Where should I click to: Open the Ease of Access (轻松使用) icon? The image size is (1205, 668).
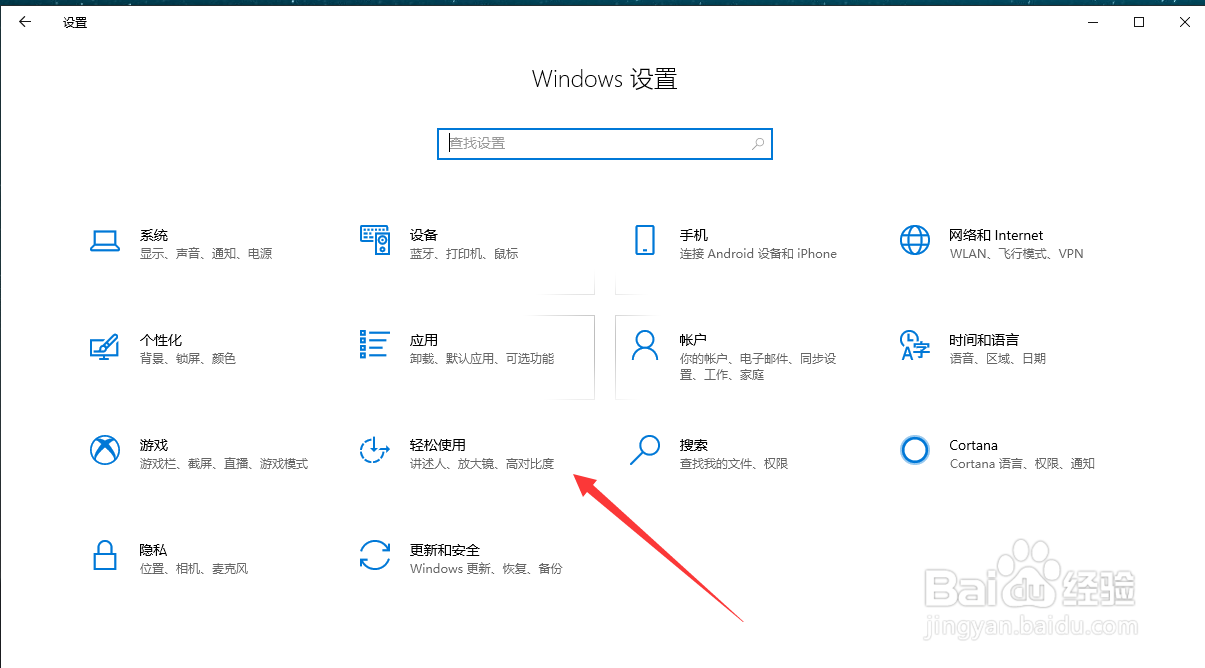coord(374,451)
